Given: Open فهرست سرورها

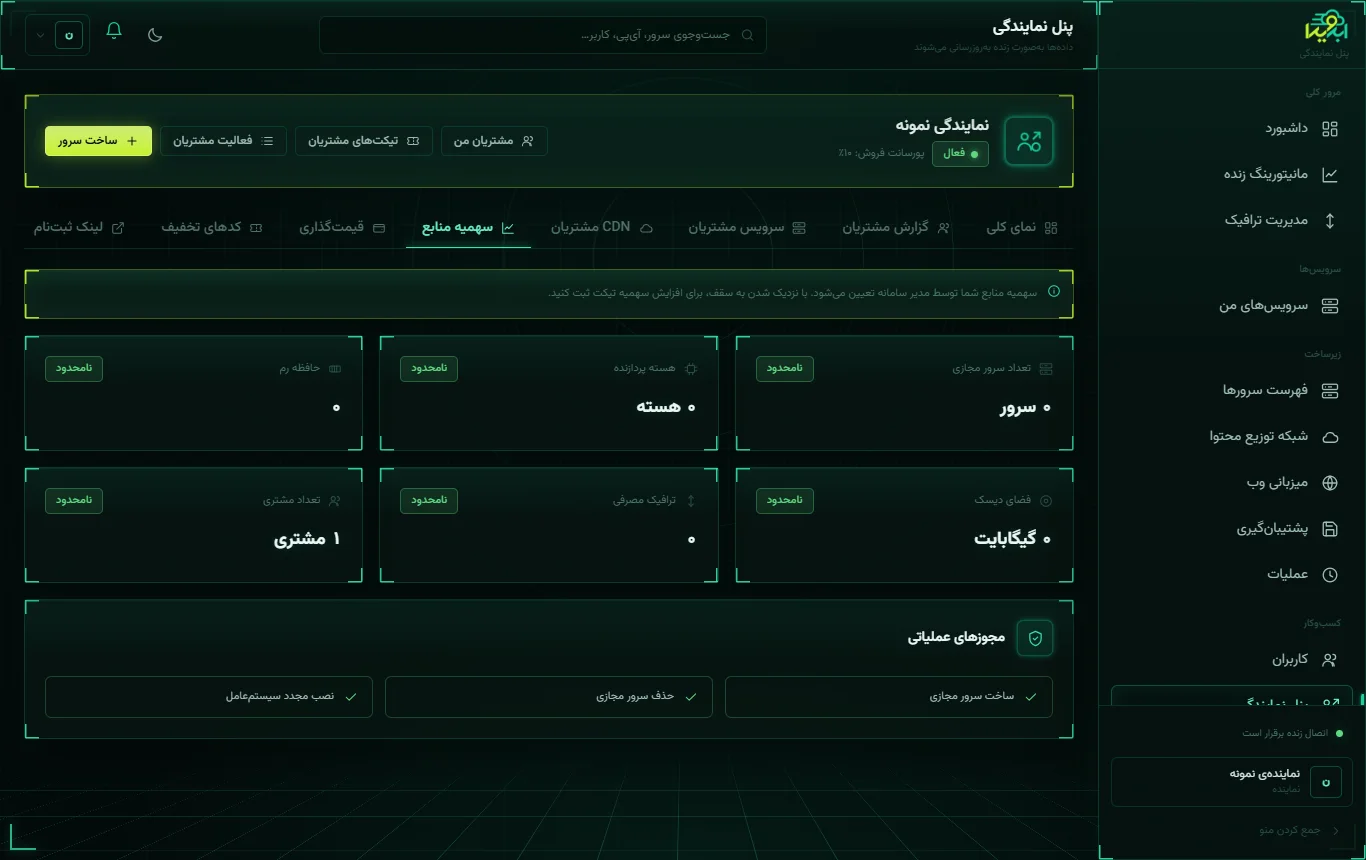Looking at the screenshot, I should [1232, 390].
